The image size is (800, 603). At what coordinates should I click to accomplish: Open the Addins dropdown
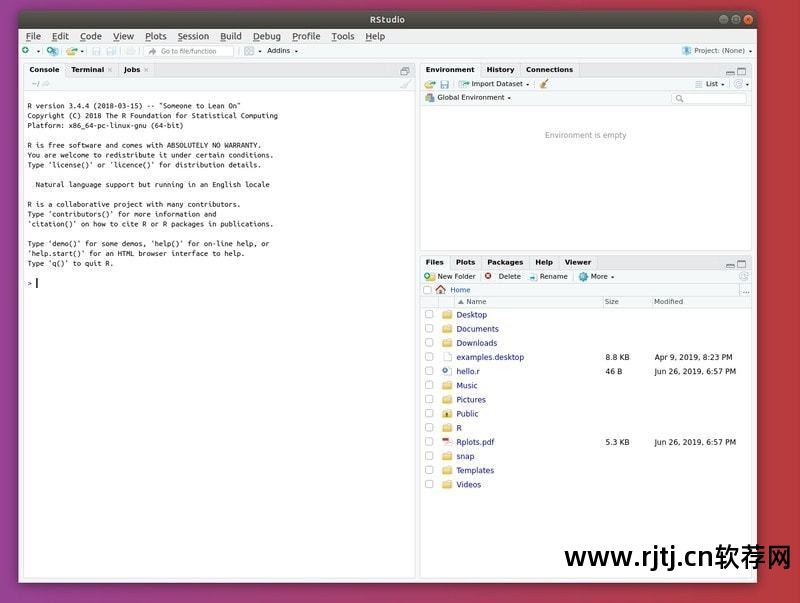coord(282,51)
